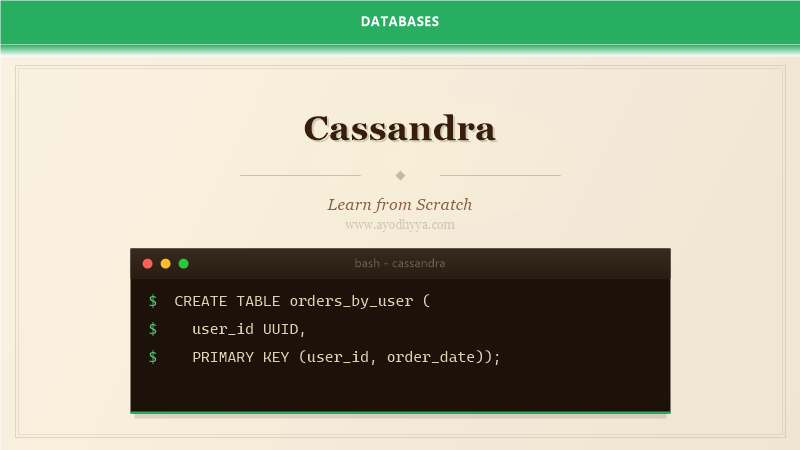Click the DATABASES header label
The height and width of the screenshot is (450, 800).
coord(400,21)
